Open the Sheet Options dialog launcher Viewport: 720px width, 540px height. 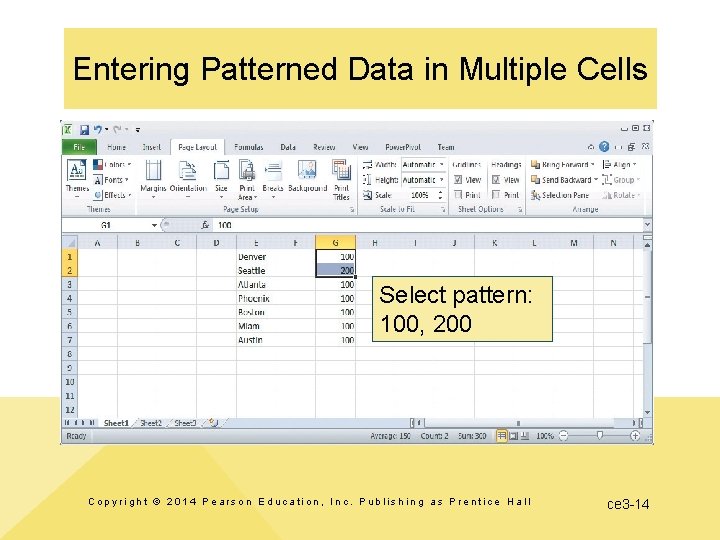[520, 209]
